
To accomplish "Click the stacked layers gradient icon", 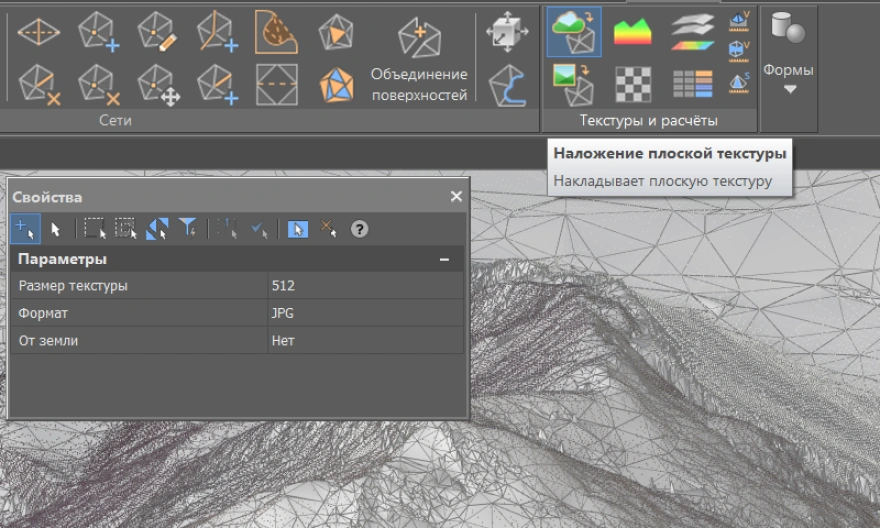I will [692, 32].
